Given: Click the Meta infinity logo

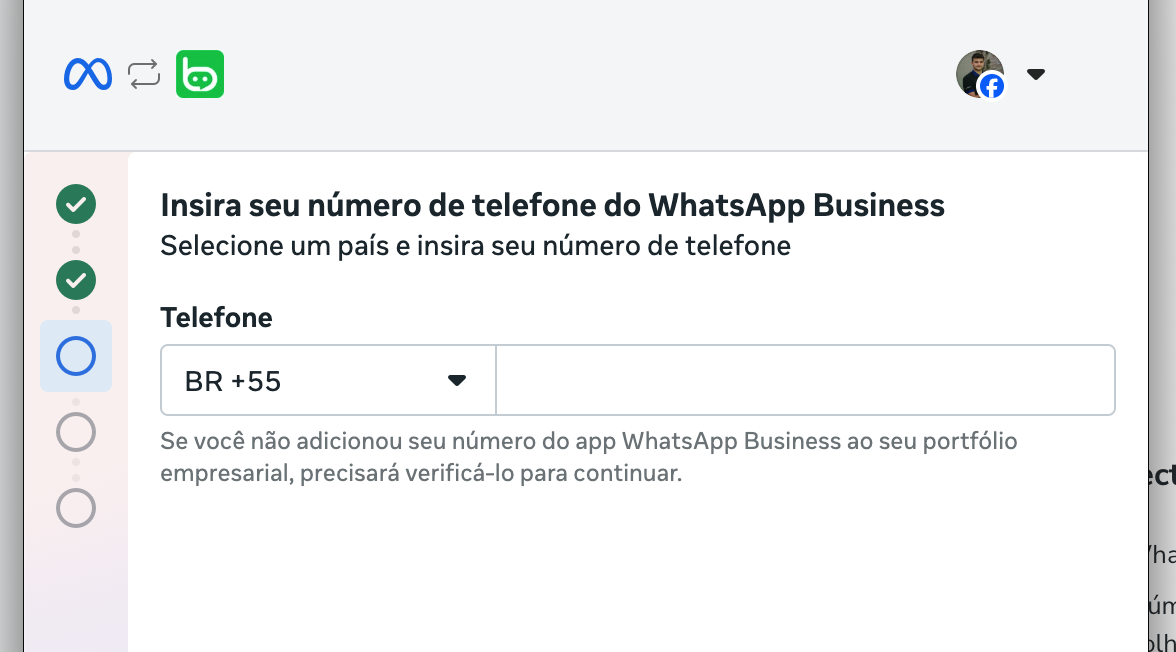Looking at the screenshot, I should 88,74.
